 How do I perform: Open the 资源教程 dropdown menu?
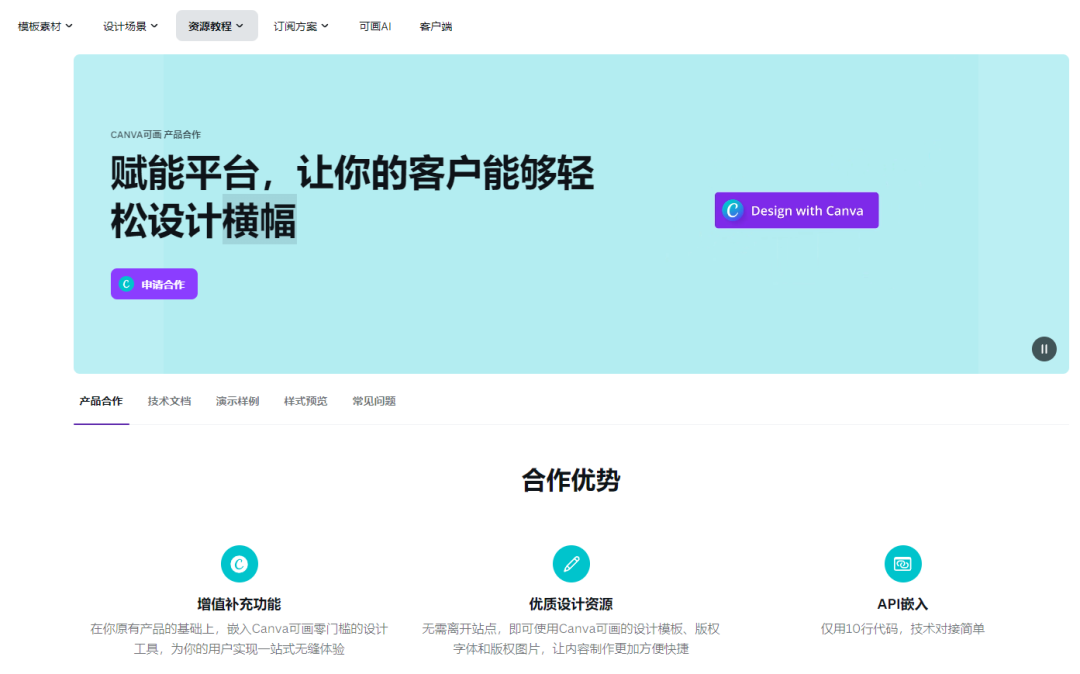point(216,26)
